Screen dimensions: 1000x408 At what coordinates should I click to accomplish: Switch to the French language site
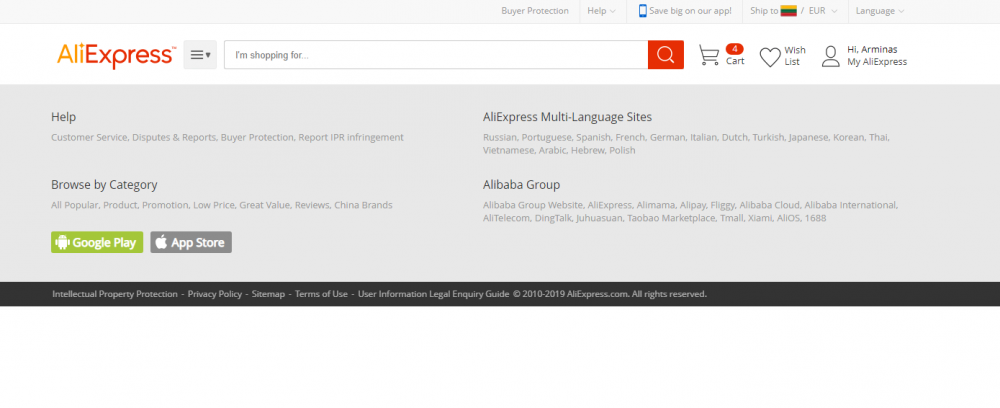[x=629, y=137]
